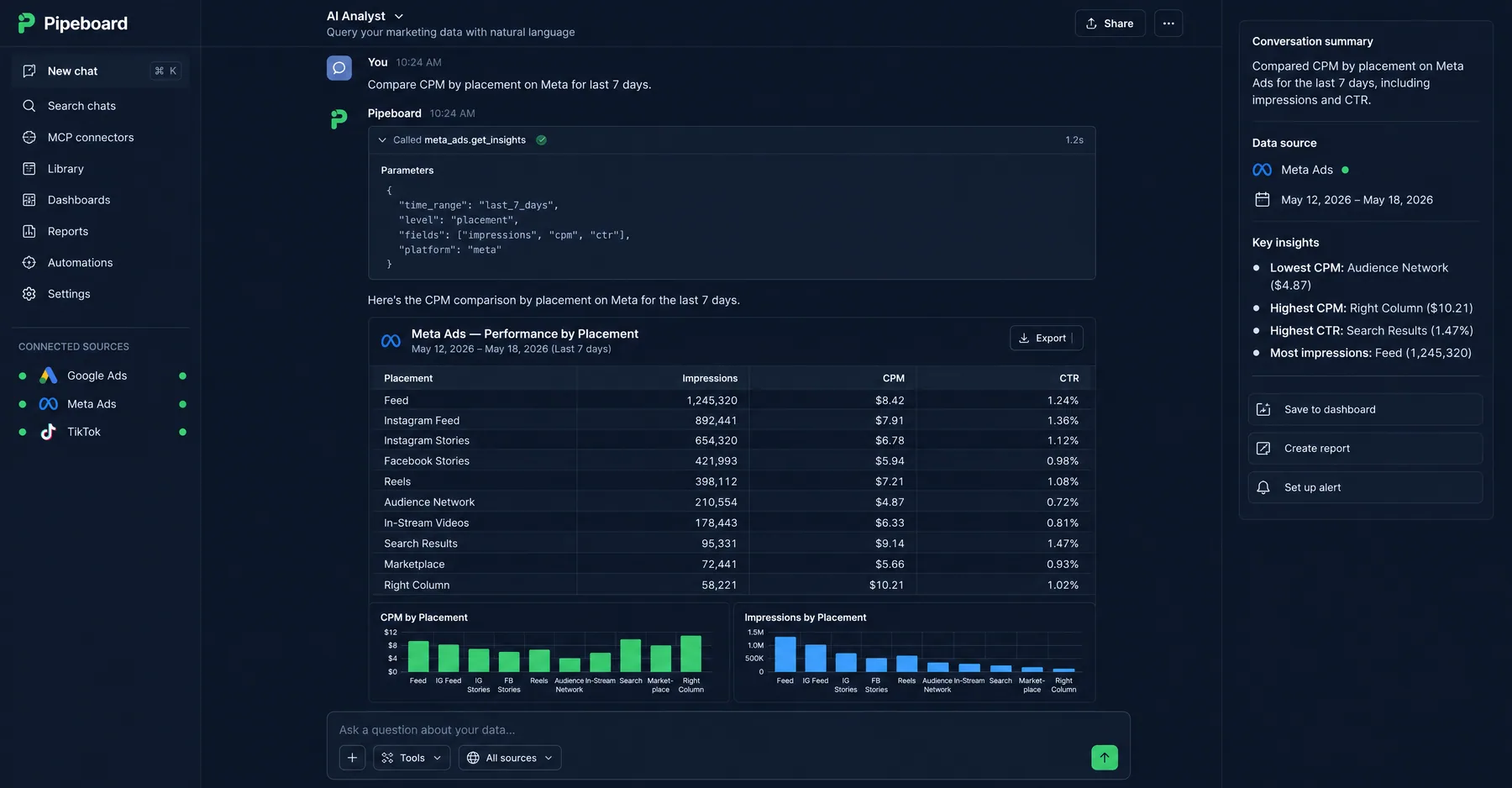Click Feed bar in Impressions chart
Screen dimensions: 1512x788
(785, 654)
